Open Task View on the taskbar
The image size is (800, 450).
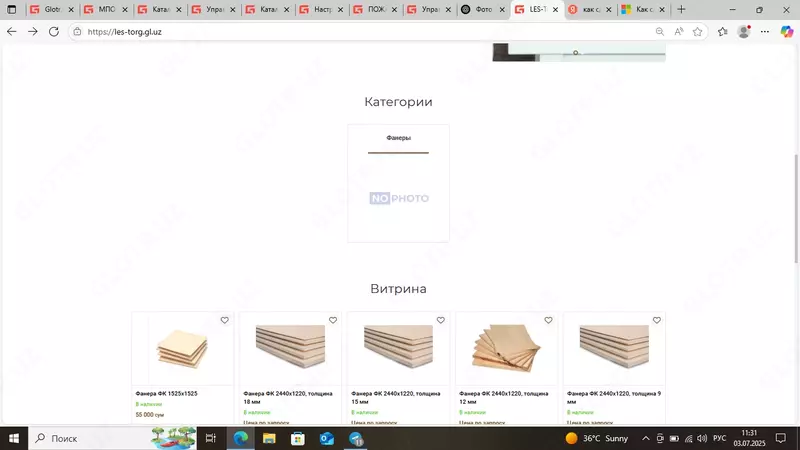[x=211, y=438]
